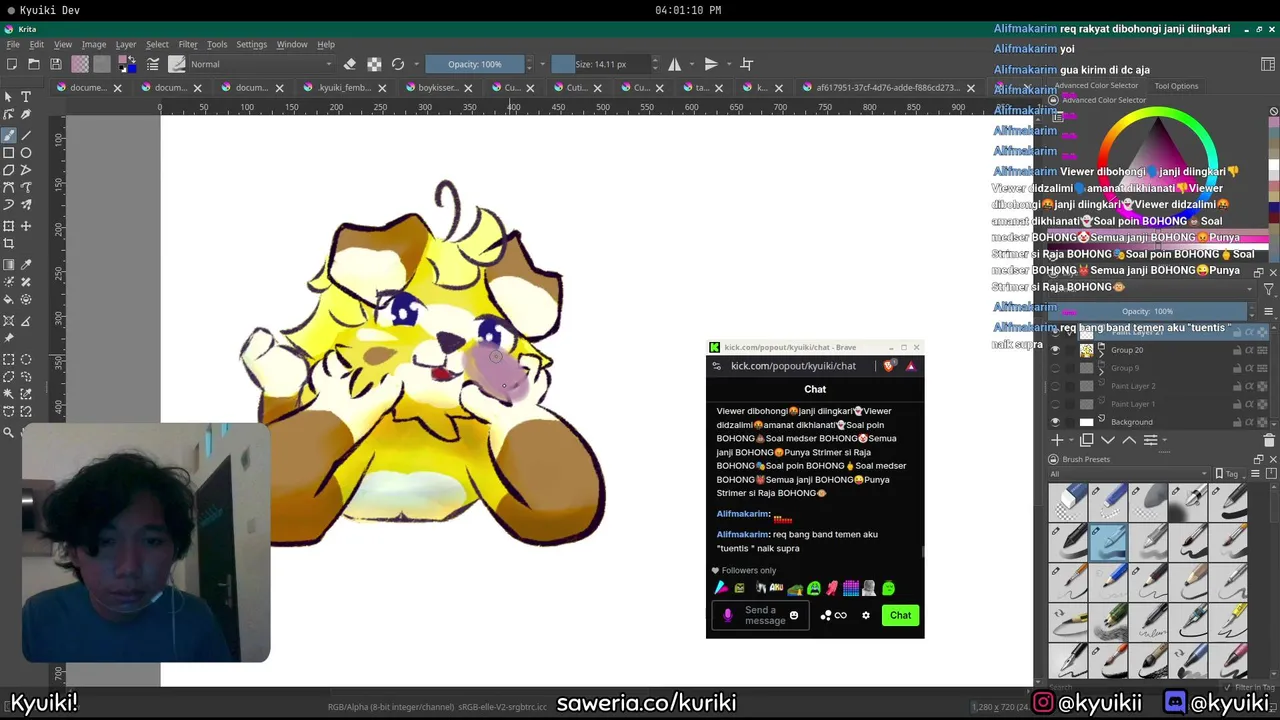
Task: Activate the Transform tool
Action: point(9,227)
